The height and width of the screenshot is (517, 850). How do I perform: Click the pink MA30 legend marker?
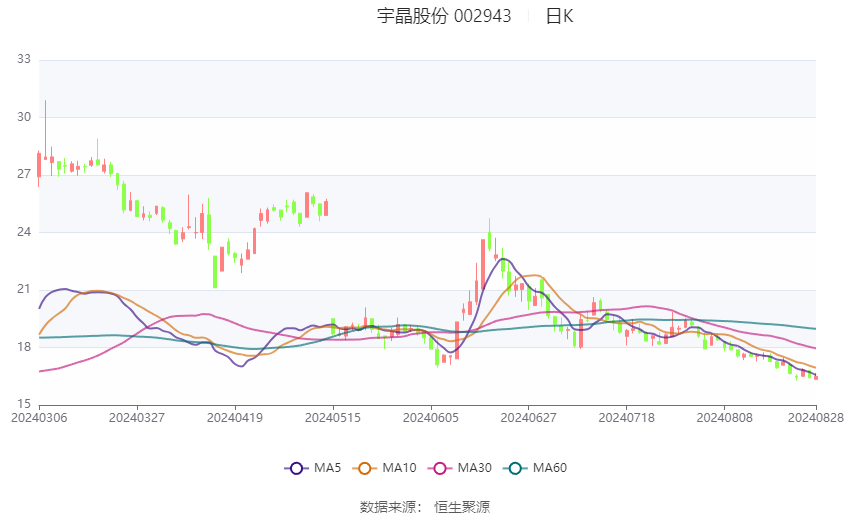(440, 468)
